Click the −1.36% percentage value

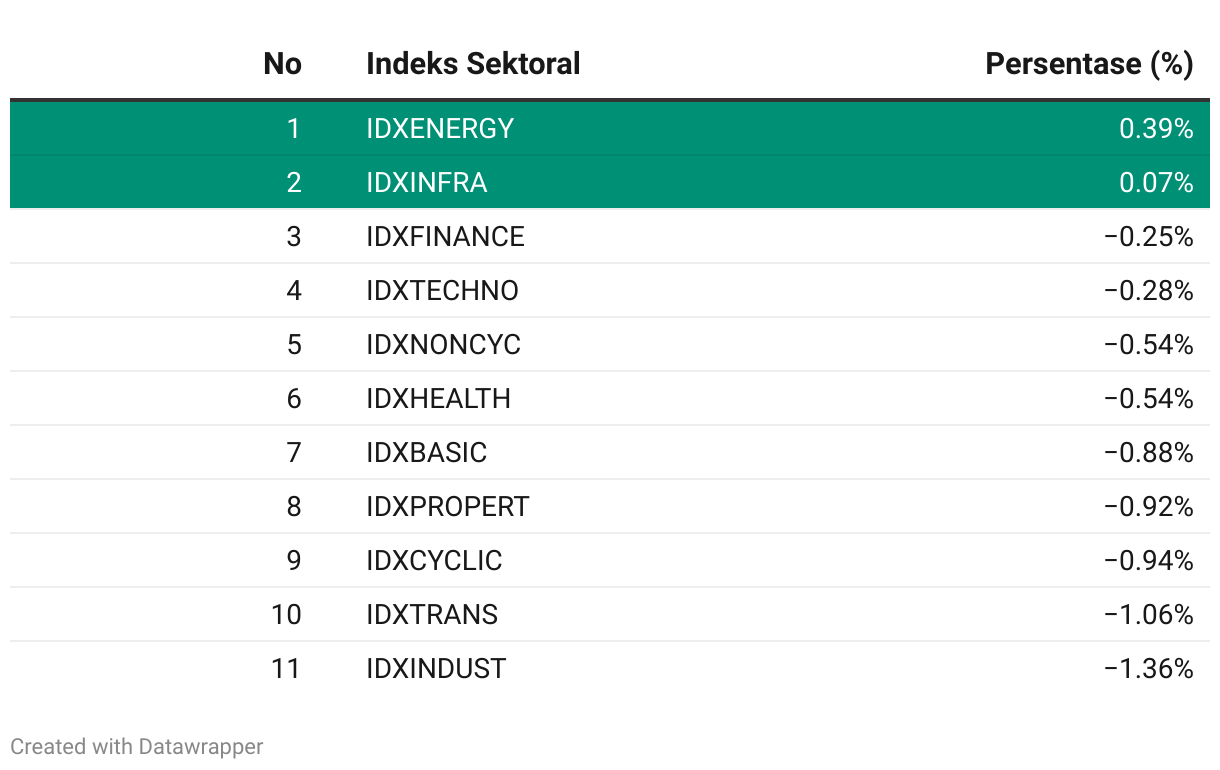(1149, 669)
